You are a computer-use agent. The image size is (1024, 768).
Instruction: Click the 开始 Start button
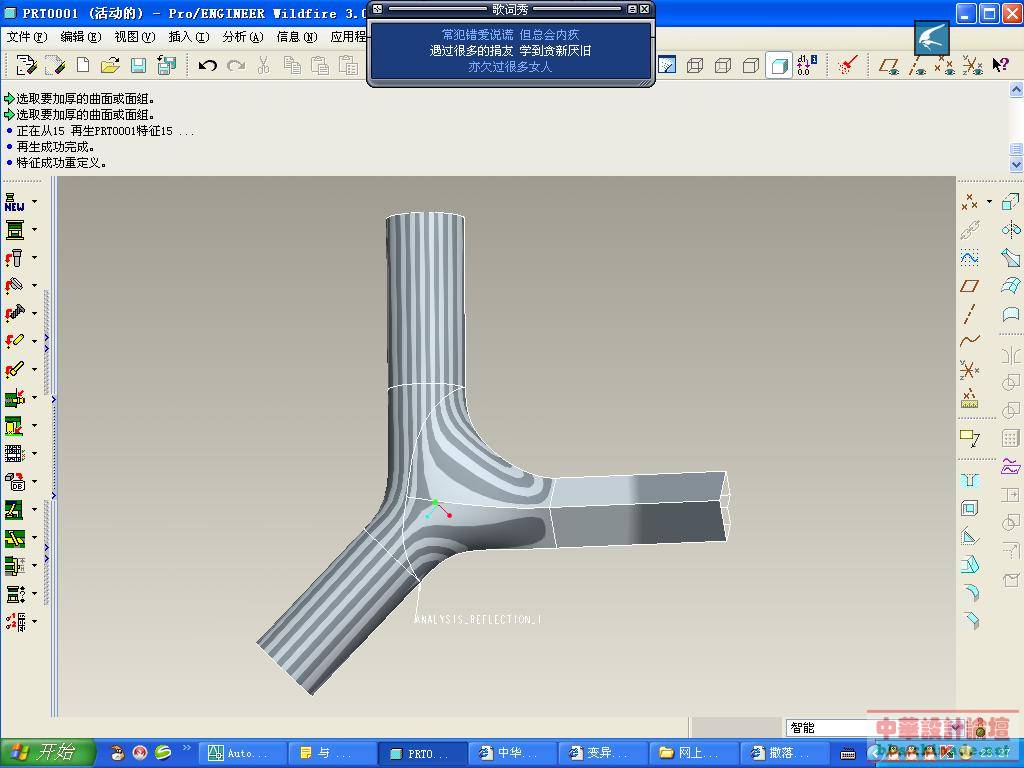[47, 753]
